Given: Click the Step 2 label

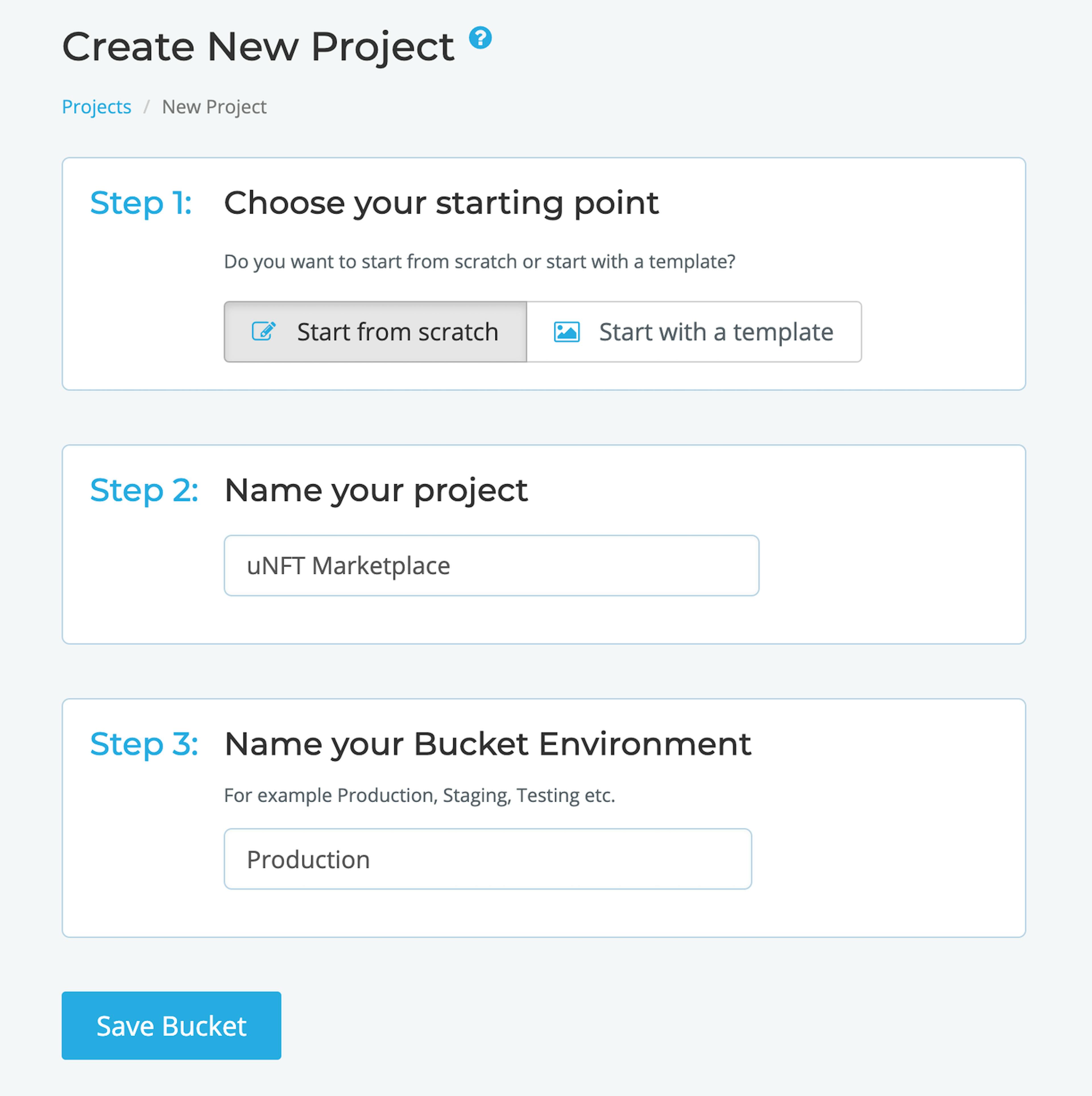Looking at the screenshot, I should pos(144,490).
